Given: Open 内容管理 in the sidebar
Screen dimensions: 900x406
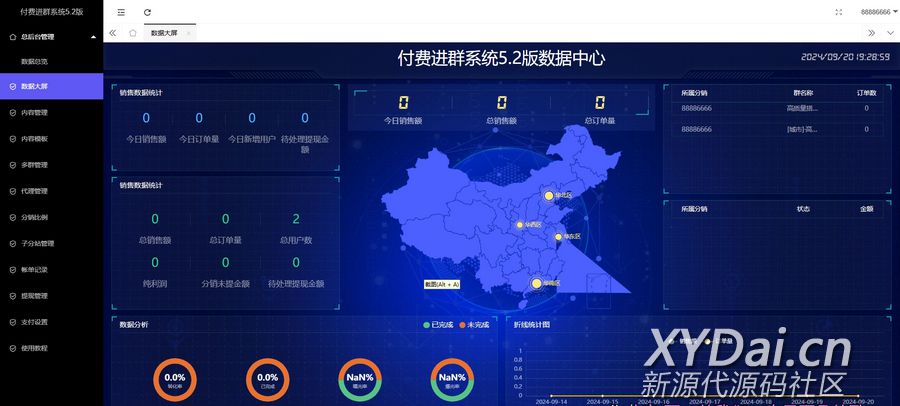Looking at the screenshot, I should coord(34,113).
